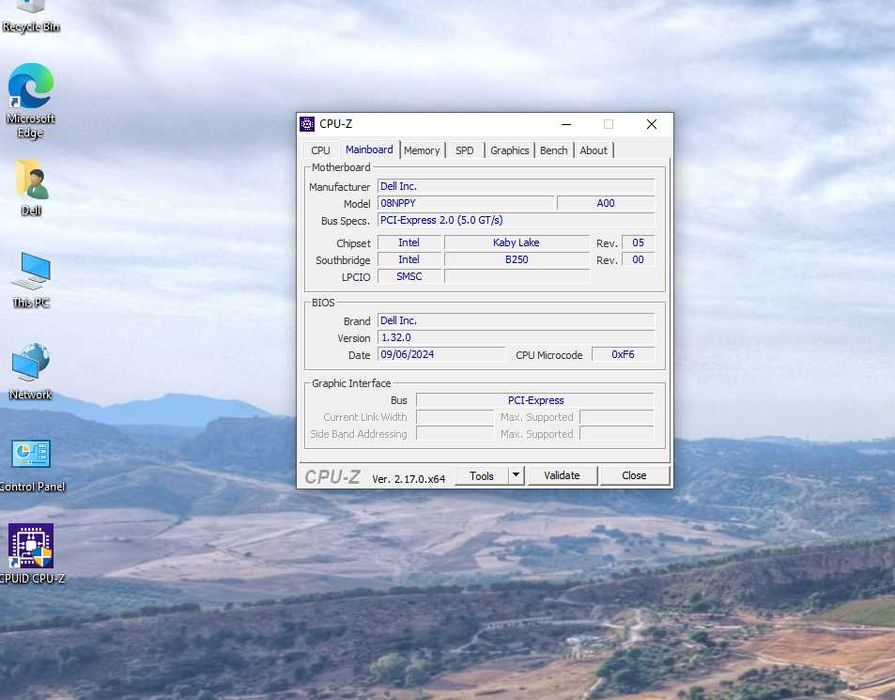895x700 pixels.
Task: Switch to the SPD tab
Action: 465,150
